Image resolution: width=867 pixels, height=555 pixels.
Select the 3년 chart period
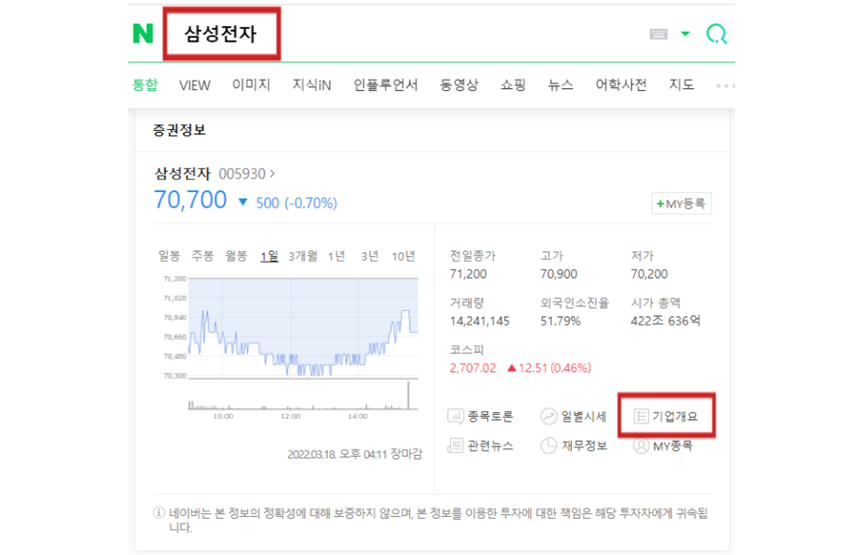[369, 256]
